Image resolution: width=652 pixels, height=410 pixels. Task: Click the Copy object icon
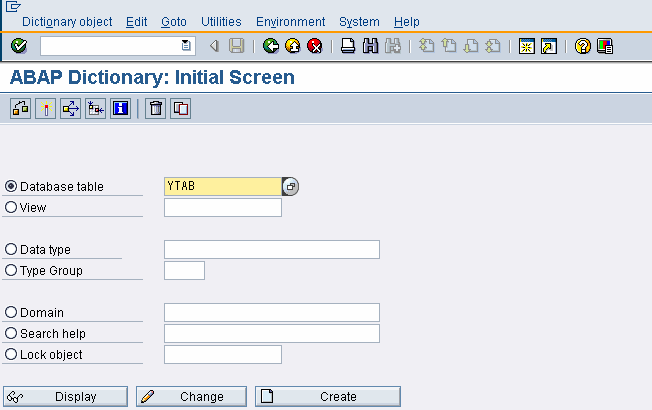[180, 108]
